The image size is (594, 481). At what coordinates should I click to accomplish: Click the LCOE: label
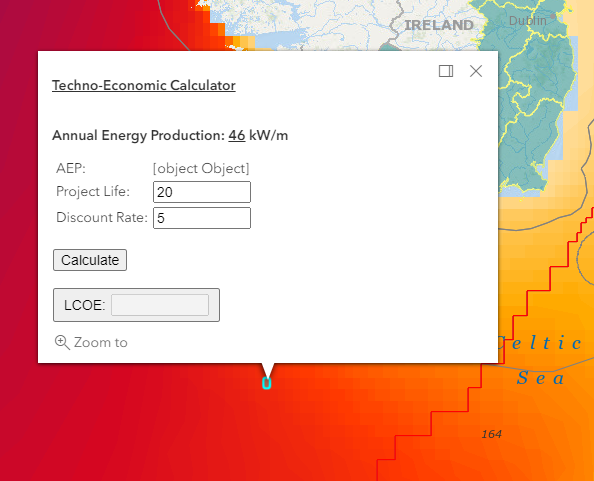84,305
